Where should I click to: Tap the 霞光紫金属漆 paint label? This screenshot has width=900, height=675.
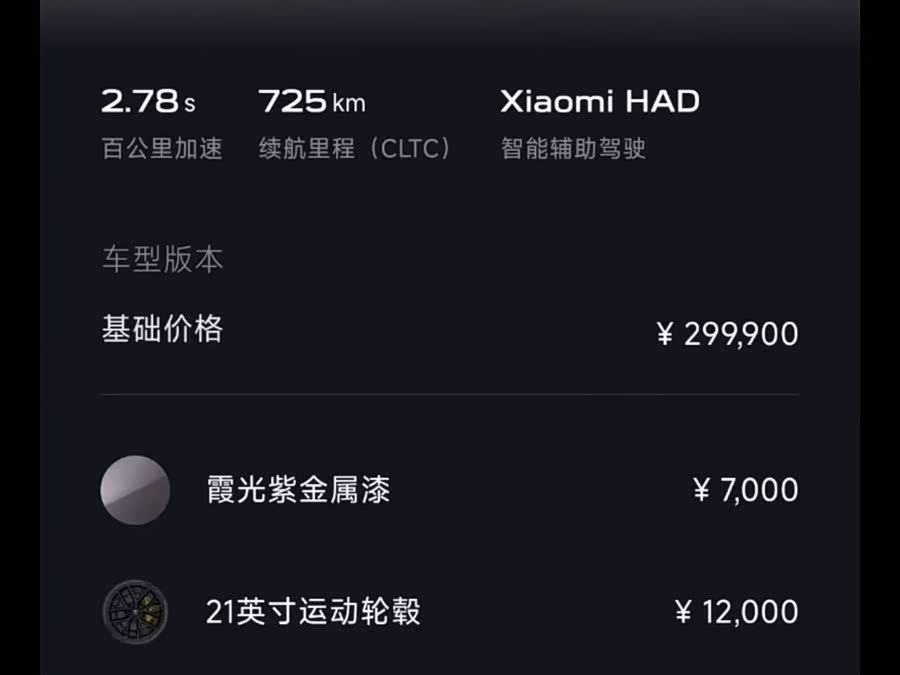coord(298,490)
